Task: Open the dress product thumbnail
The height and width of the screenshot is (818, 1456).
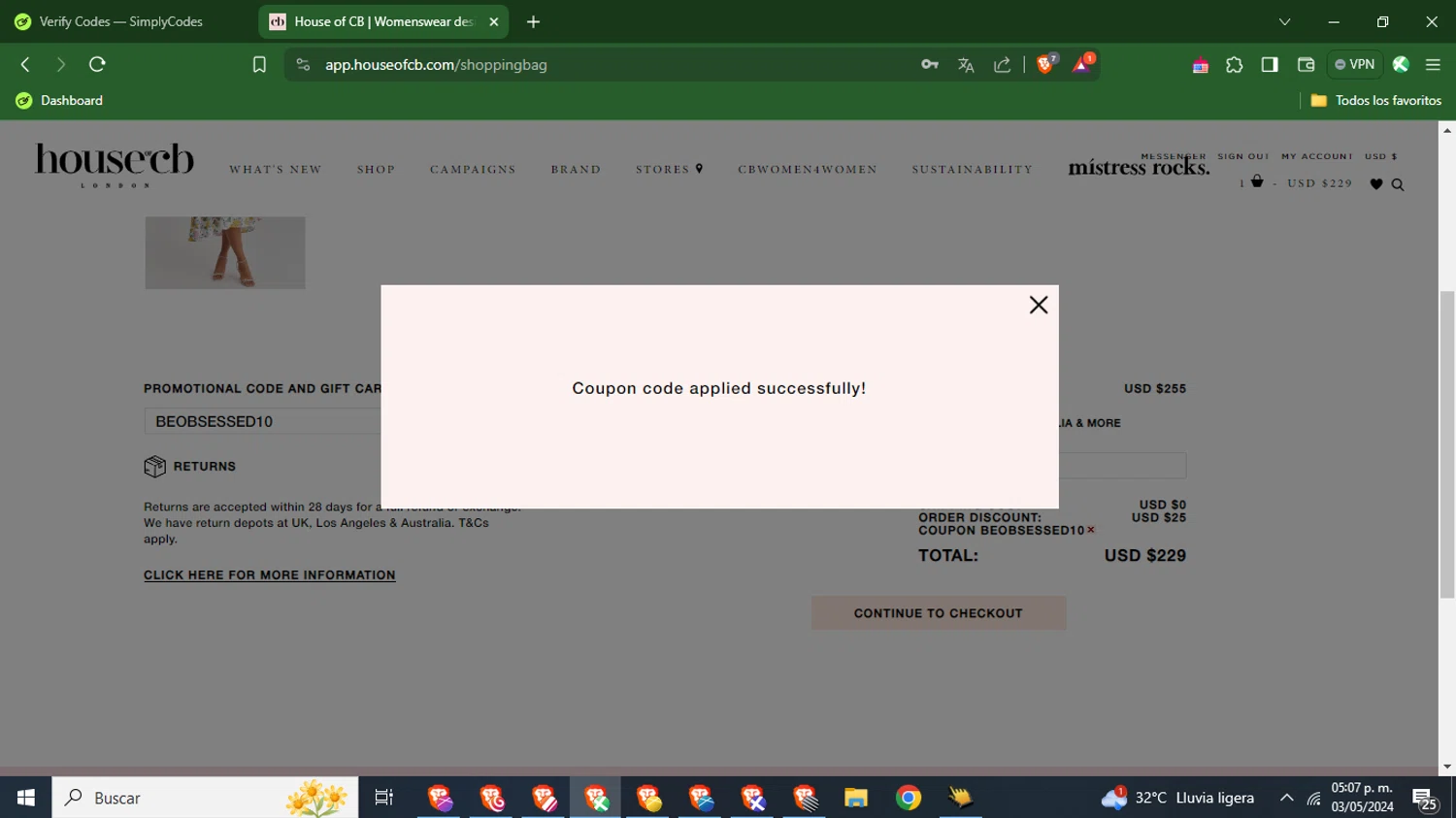Action: 225,252
